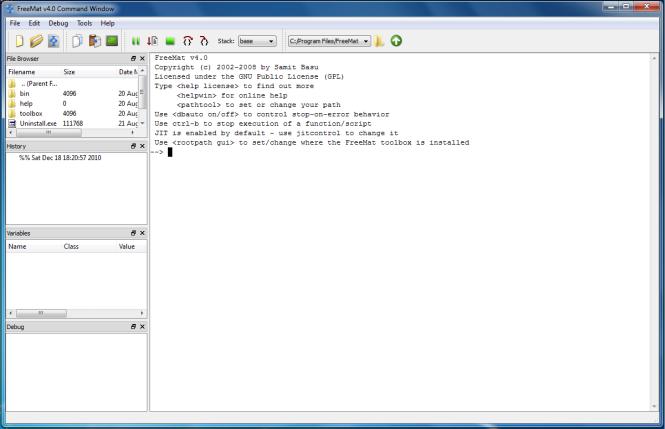Open the C:/Program Files/FreeMat path dropdown

point(329,41)
